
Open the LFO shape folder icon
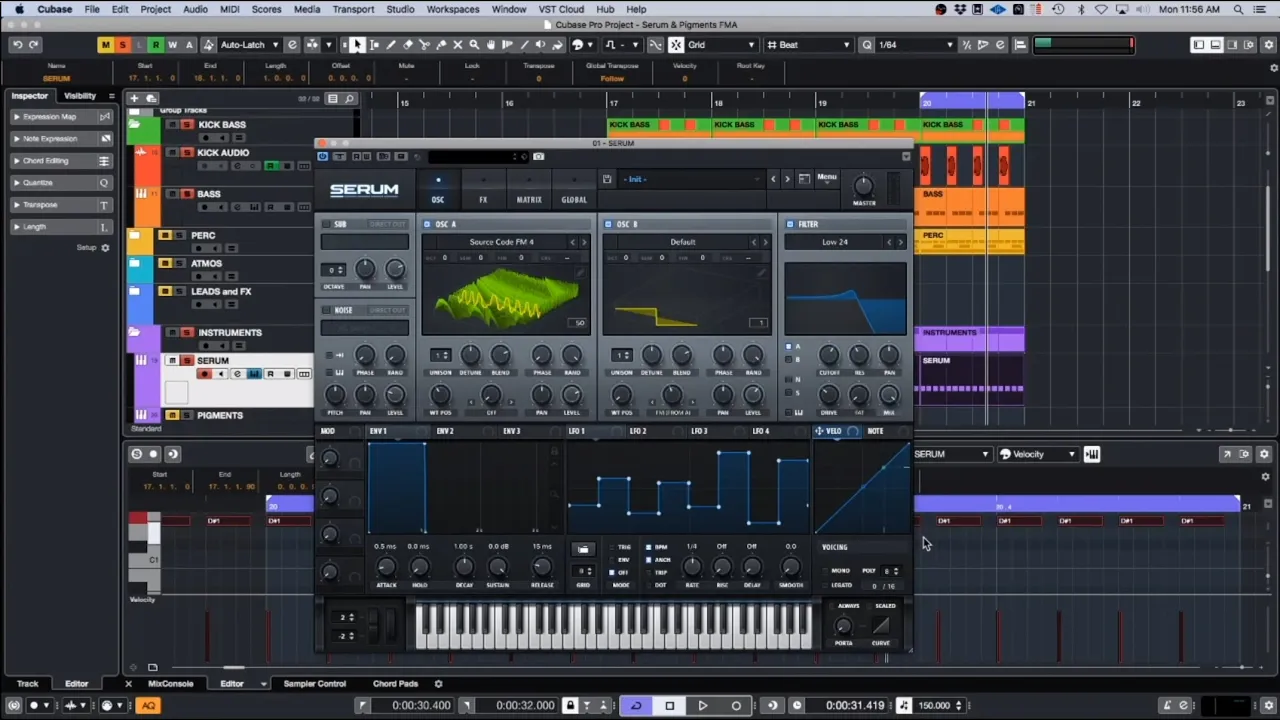point(583,549)
